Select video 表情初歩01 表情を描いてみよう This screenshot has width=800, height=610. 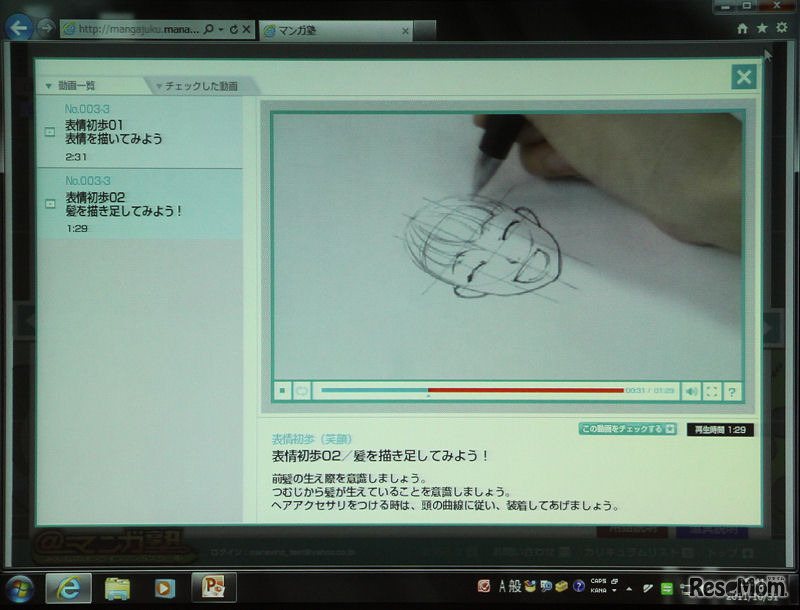coord(139,133)
